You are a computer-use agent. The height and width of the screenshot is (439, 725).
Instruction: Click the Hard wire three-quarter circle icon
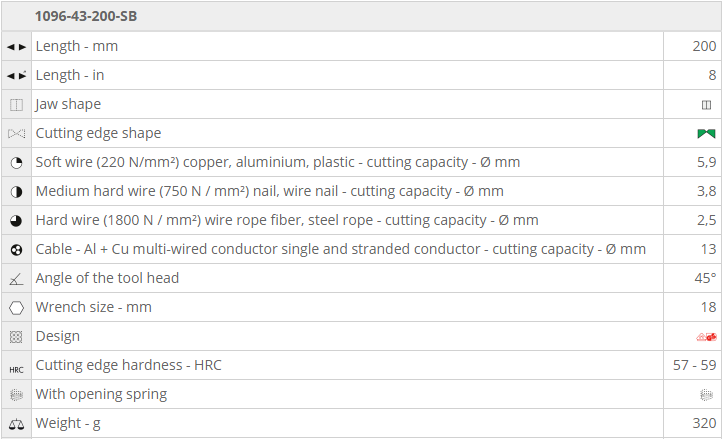click(x=16, y=221)
